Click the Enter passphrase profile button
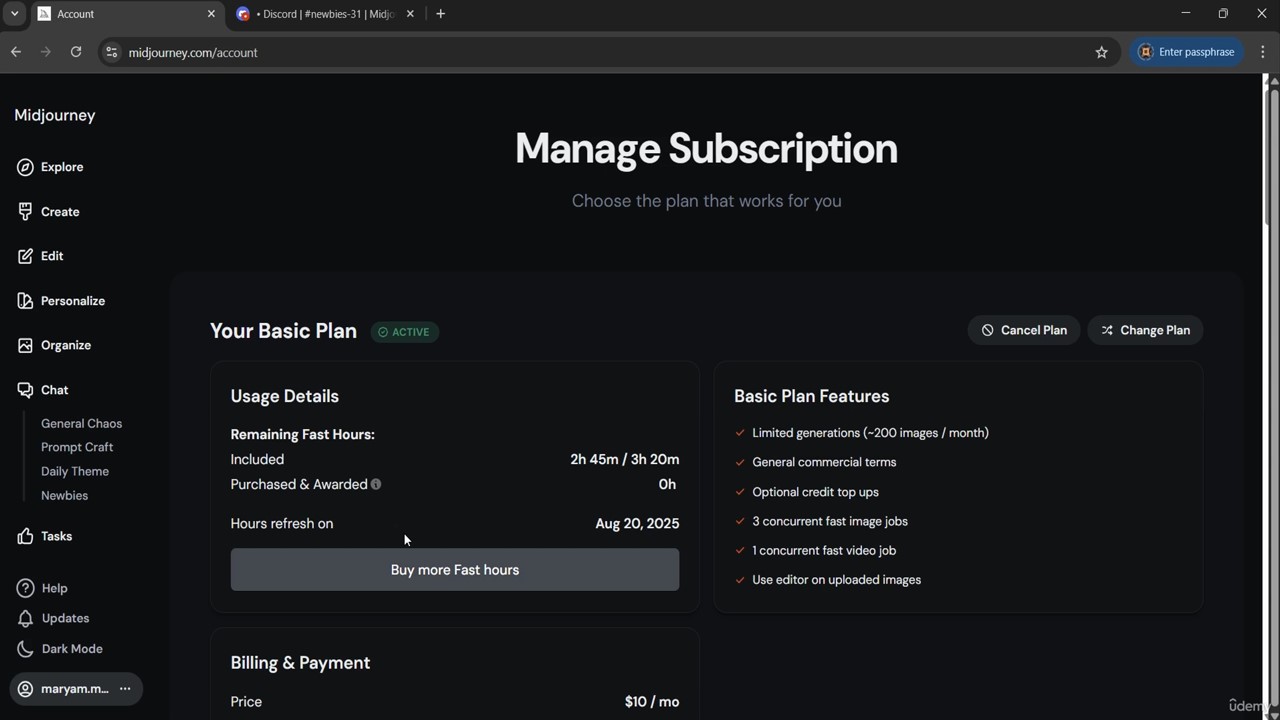 pos(1187,52)
